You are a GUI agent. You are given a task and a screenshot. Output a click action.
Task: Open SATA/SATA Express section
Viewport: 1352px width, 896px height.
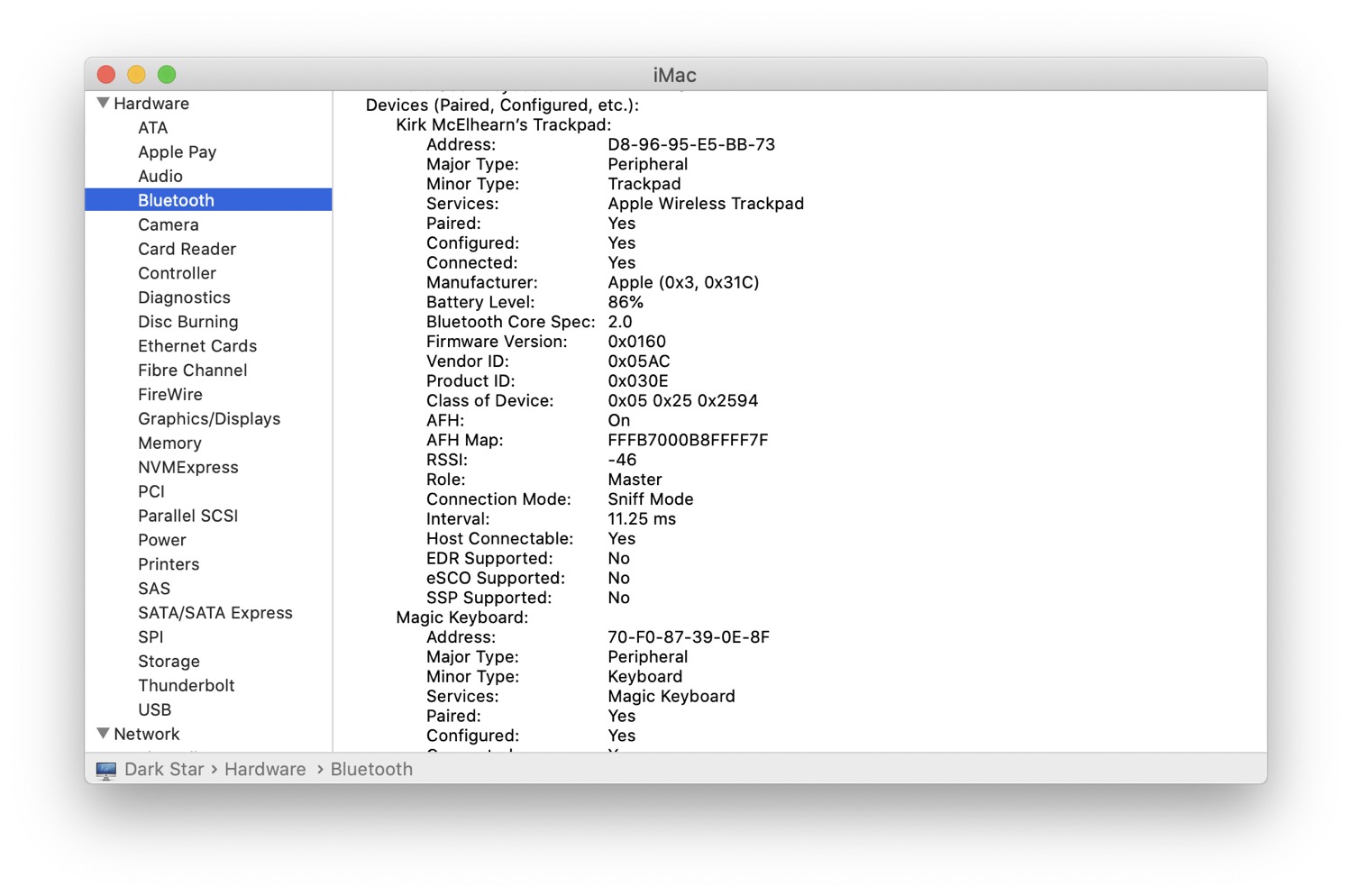tap(215, 614)
